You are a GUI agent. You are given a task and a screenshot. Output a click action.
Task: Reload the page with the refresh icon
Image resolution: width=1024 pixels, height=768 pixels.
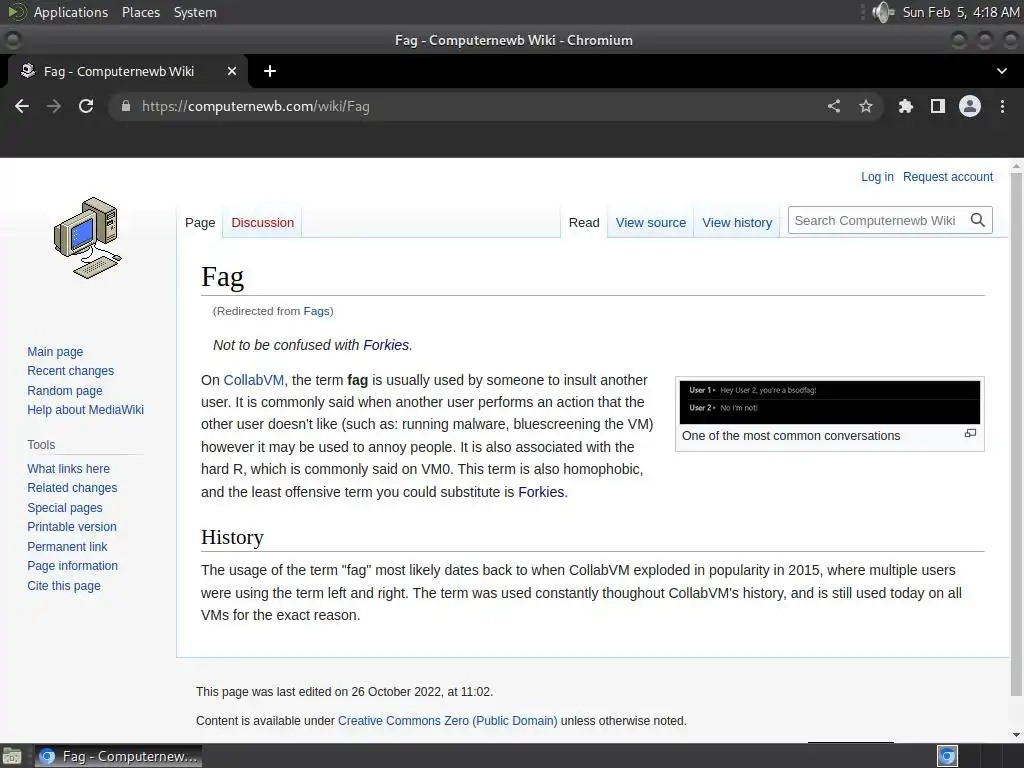point(86,106)
